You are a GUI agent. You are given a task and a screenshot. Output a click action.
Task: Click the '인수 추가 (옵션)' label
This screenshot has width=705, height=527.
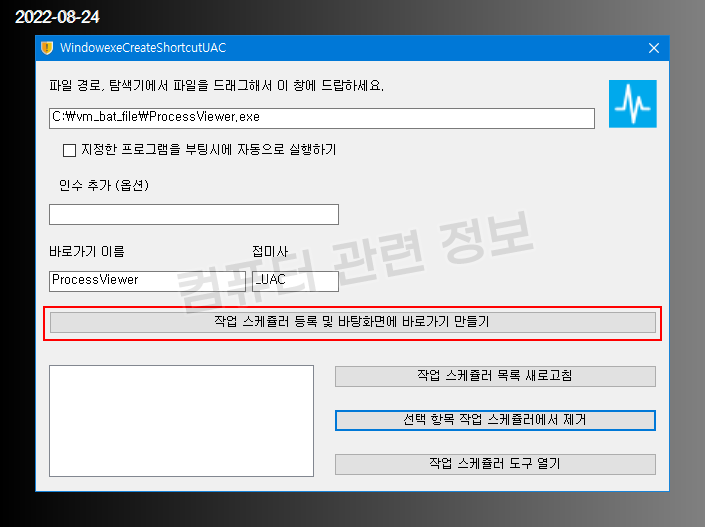(x=104, y=185)
